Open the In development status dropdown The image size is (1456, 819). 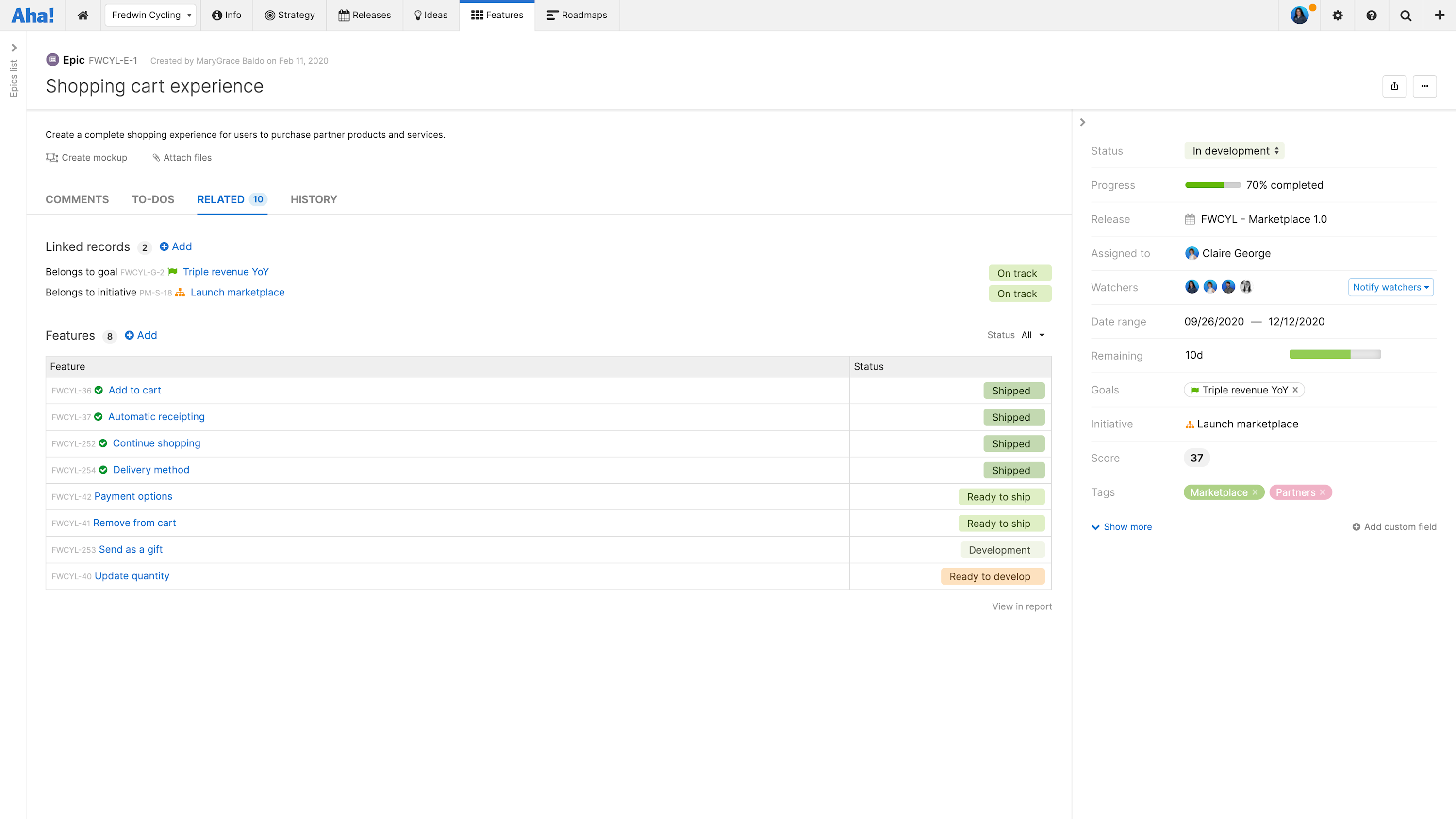tap(1234, 151)
